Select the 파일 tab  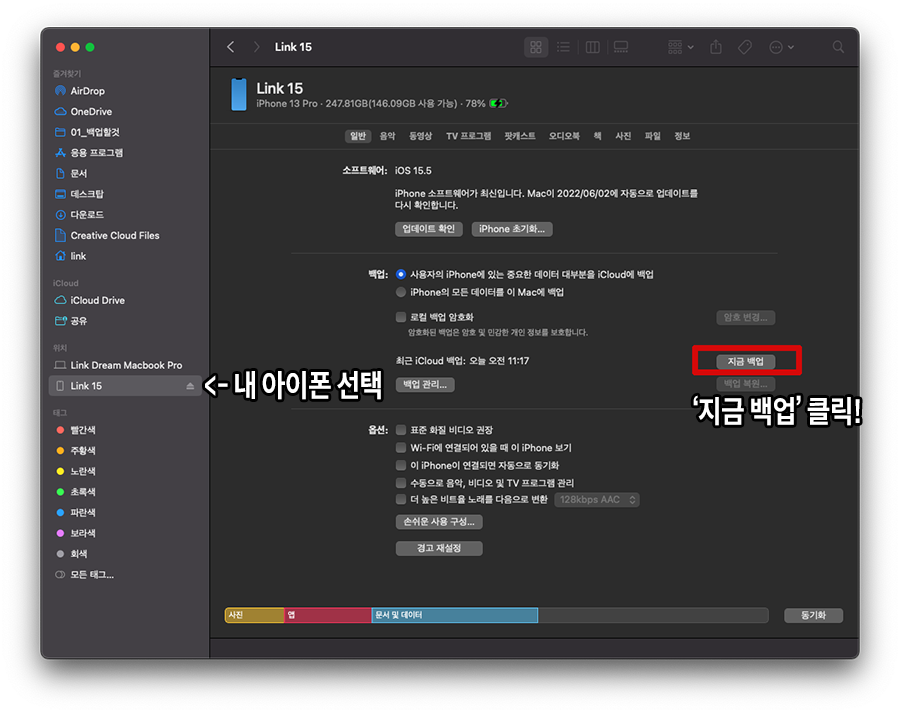coord(653,136)
